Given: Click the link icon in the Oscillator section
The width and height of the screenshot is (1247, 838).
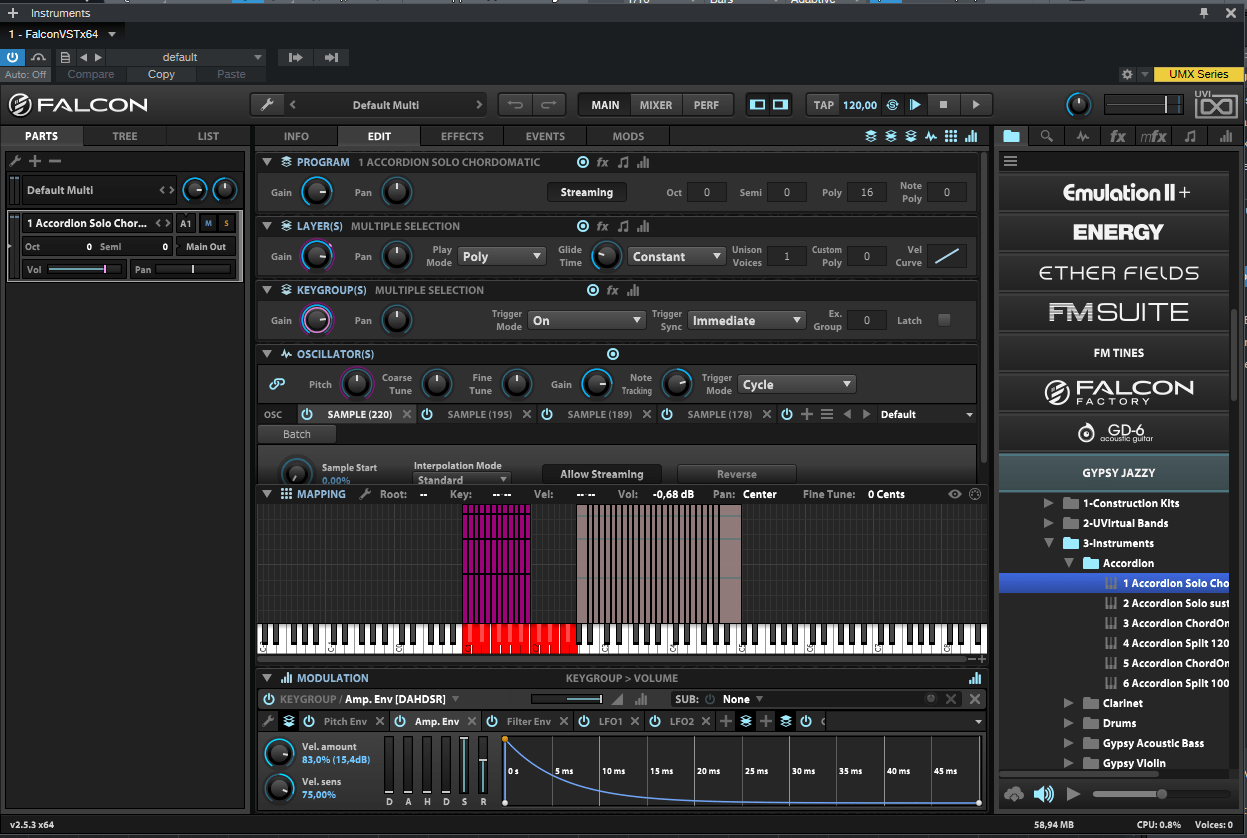Looking at the screenshot, I should click(277, 384).
